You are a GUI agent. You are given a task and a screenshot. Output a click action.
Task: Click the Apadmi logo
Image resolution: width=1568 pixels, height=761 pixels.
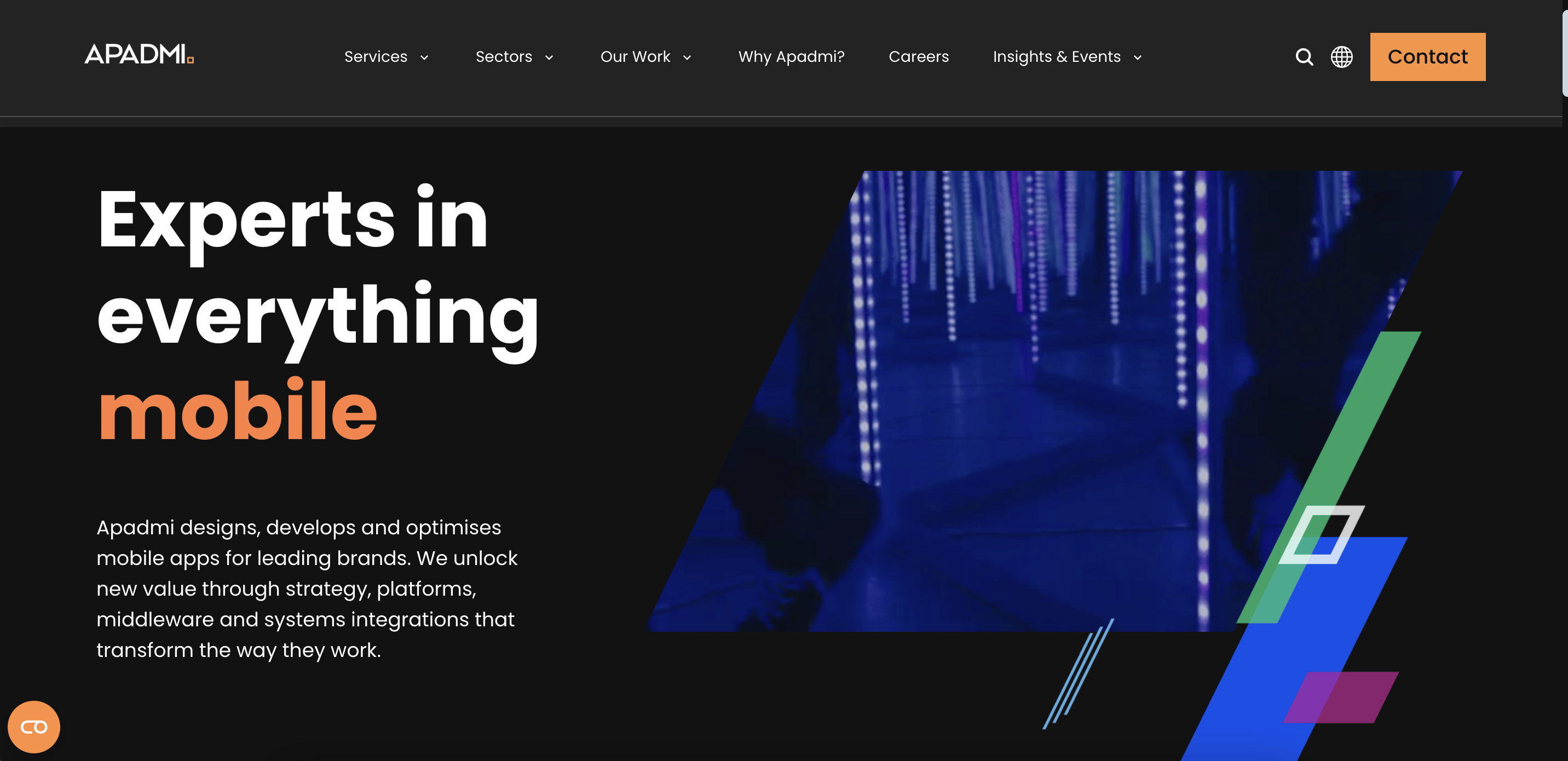click(x=139, y=55)
